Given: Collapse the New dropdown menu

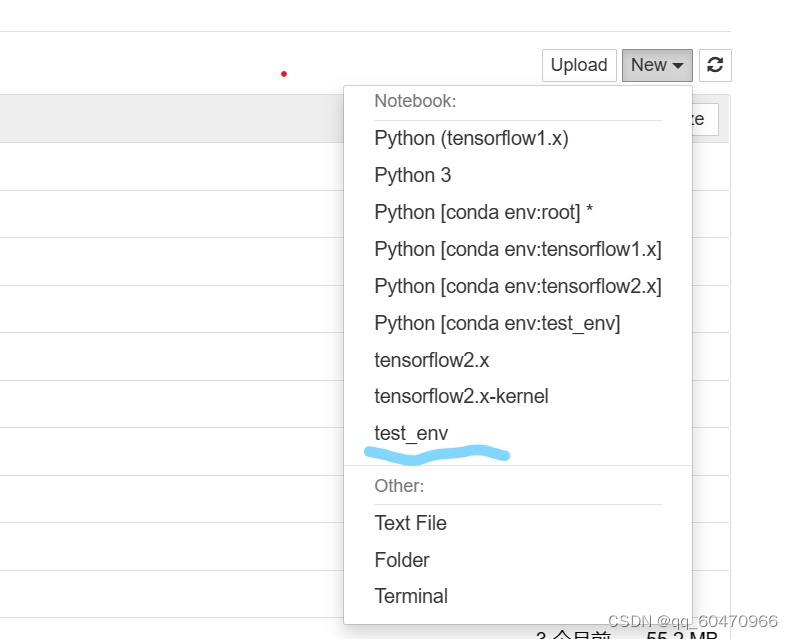Looking at the screenshot, I should (656, 65).
